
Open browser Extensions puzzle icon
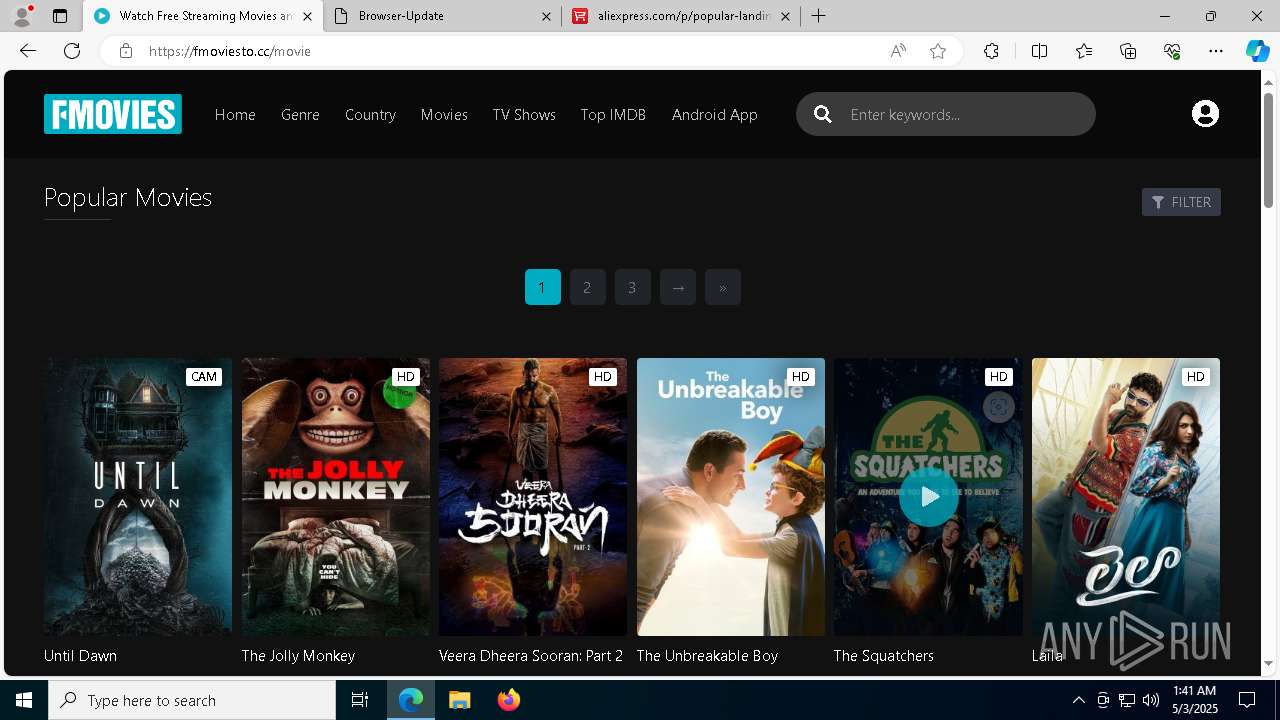pos(991,51)
